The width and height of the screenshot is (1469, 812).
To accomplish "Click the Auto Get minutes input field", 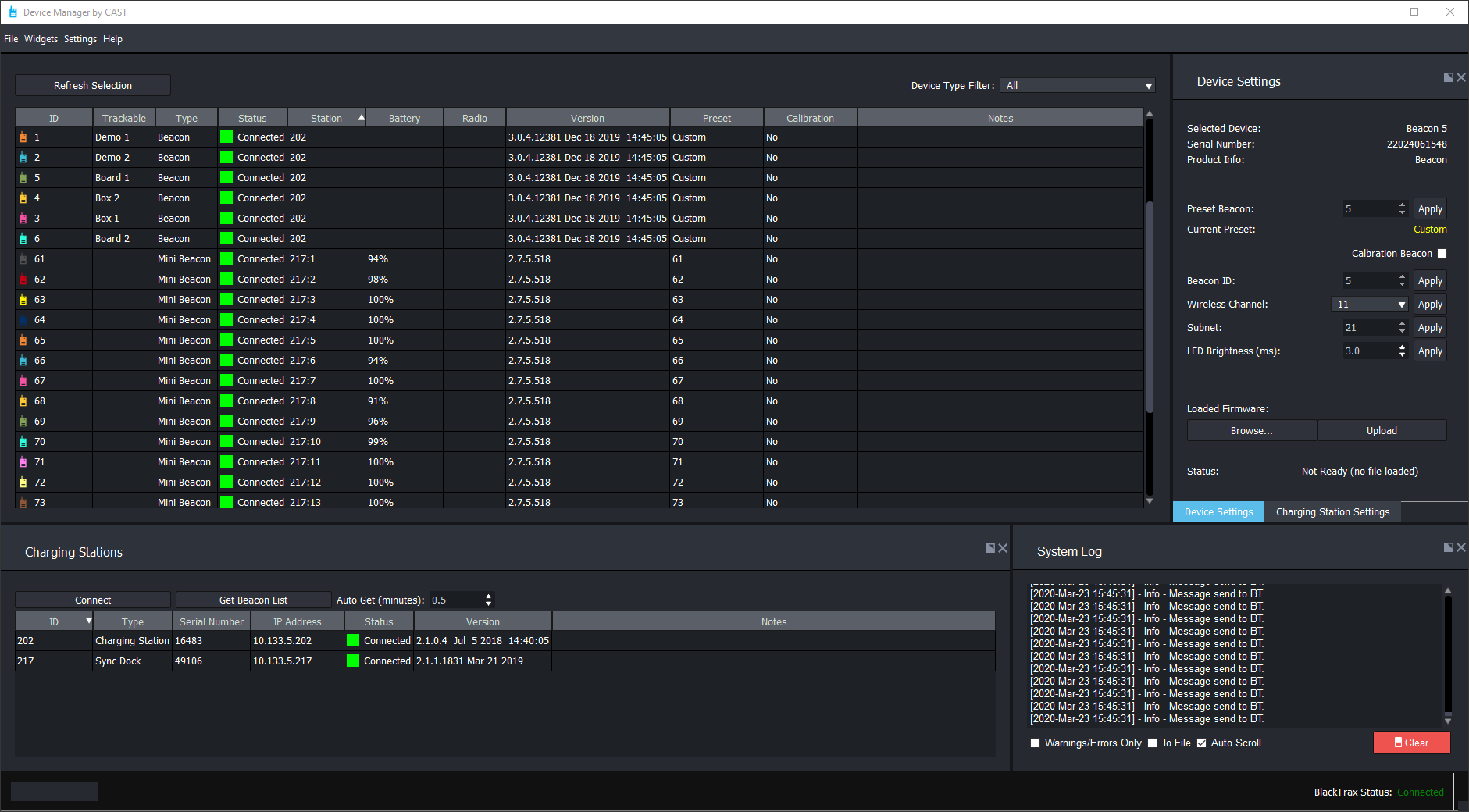I will (x=456, y=600).
